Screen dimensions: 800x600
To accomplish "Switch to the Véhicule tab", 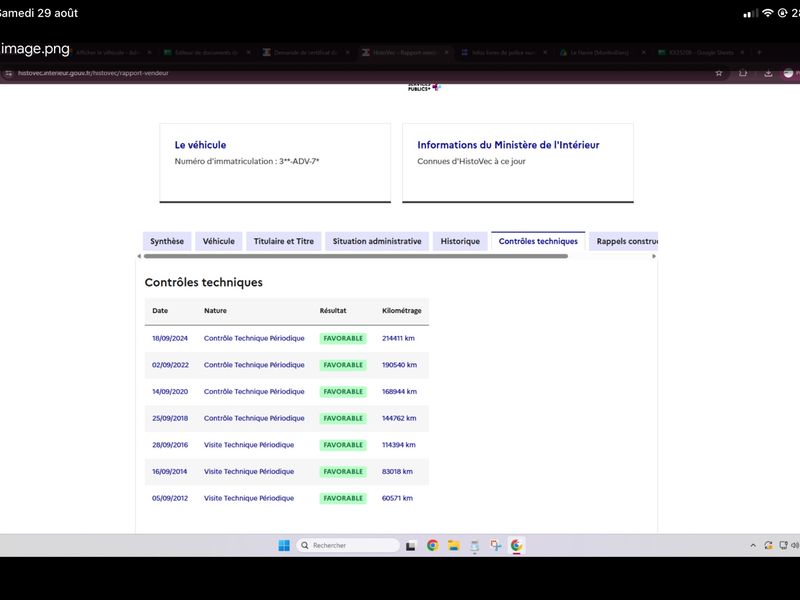I will [219, 241].
